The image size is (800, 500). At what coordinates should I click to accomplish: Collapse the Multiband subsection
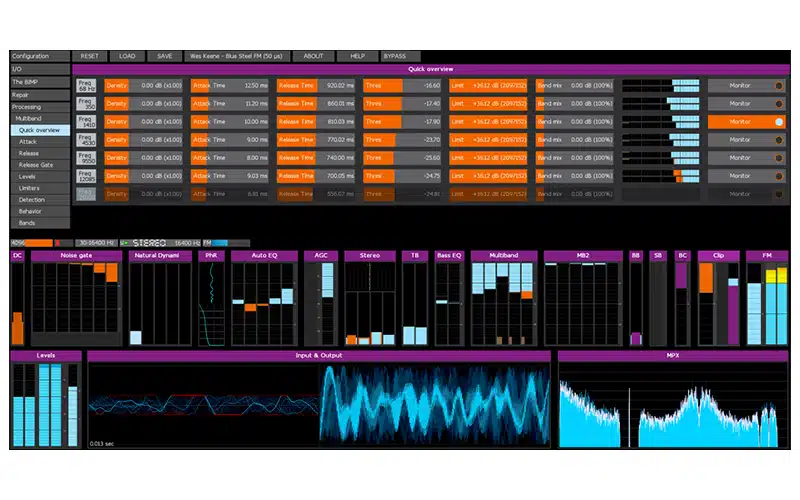(x=40, y=118)
